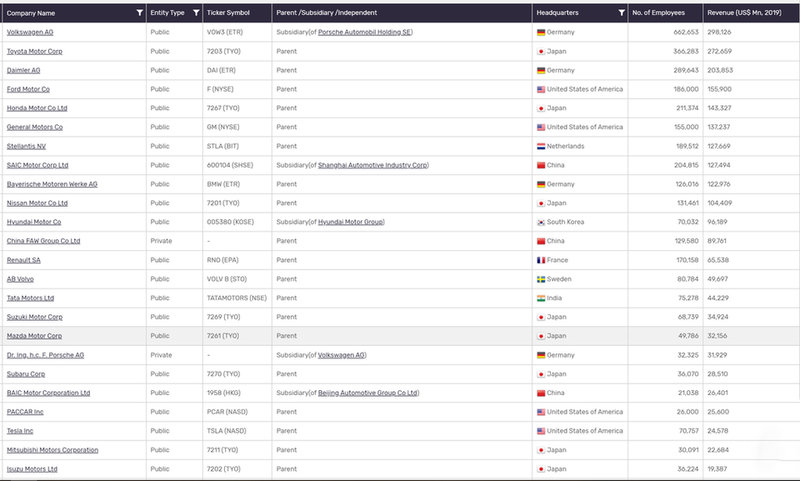The height and width of the screenshot is (481, 800).
Task: Open Mazda Motor Corp link
Action: [34, 336]
